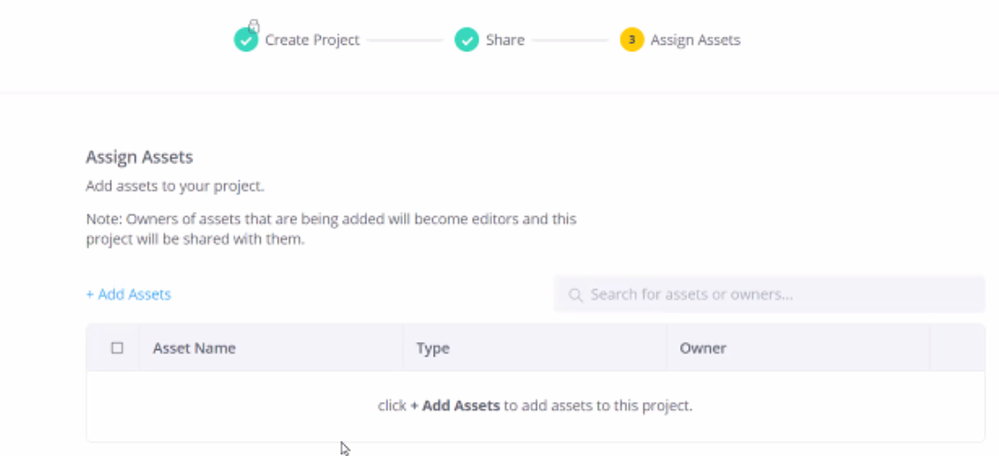999x456 pixels.
Task: Go back to the Create Project step label
Action: tap(312, 40)
